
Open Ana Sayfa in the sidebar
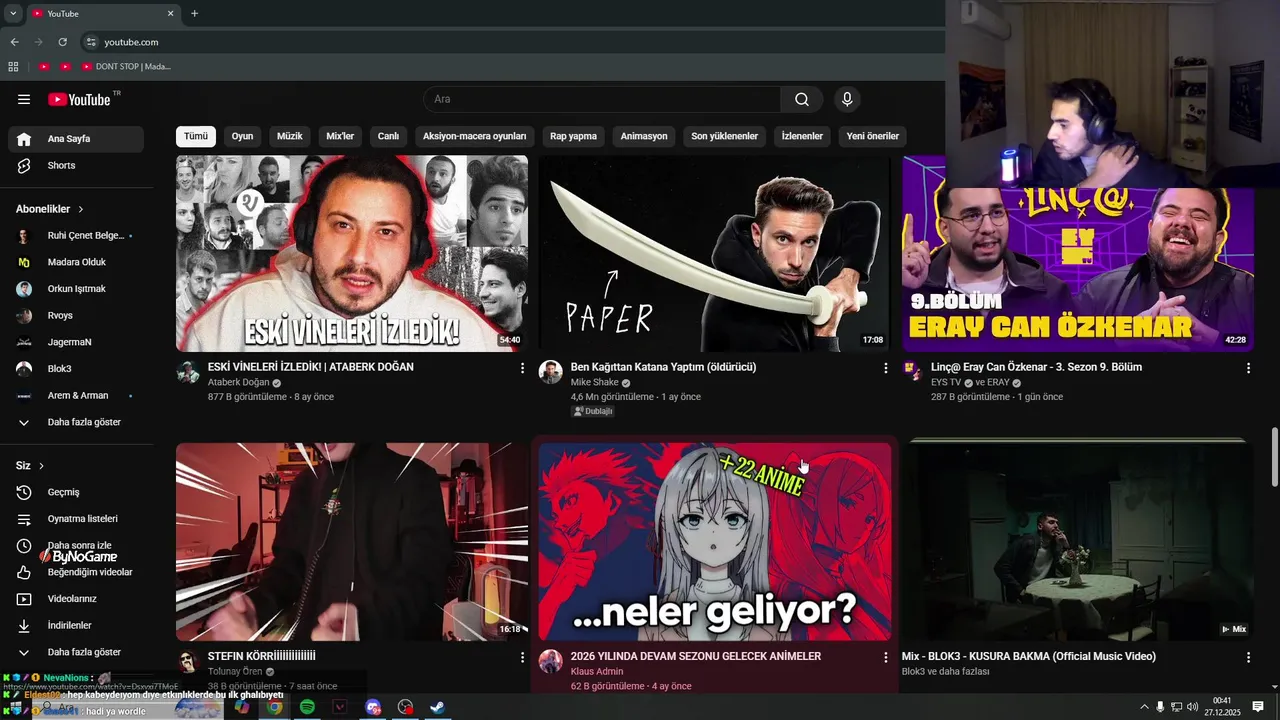click(76, 139)
